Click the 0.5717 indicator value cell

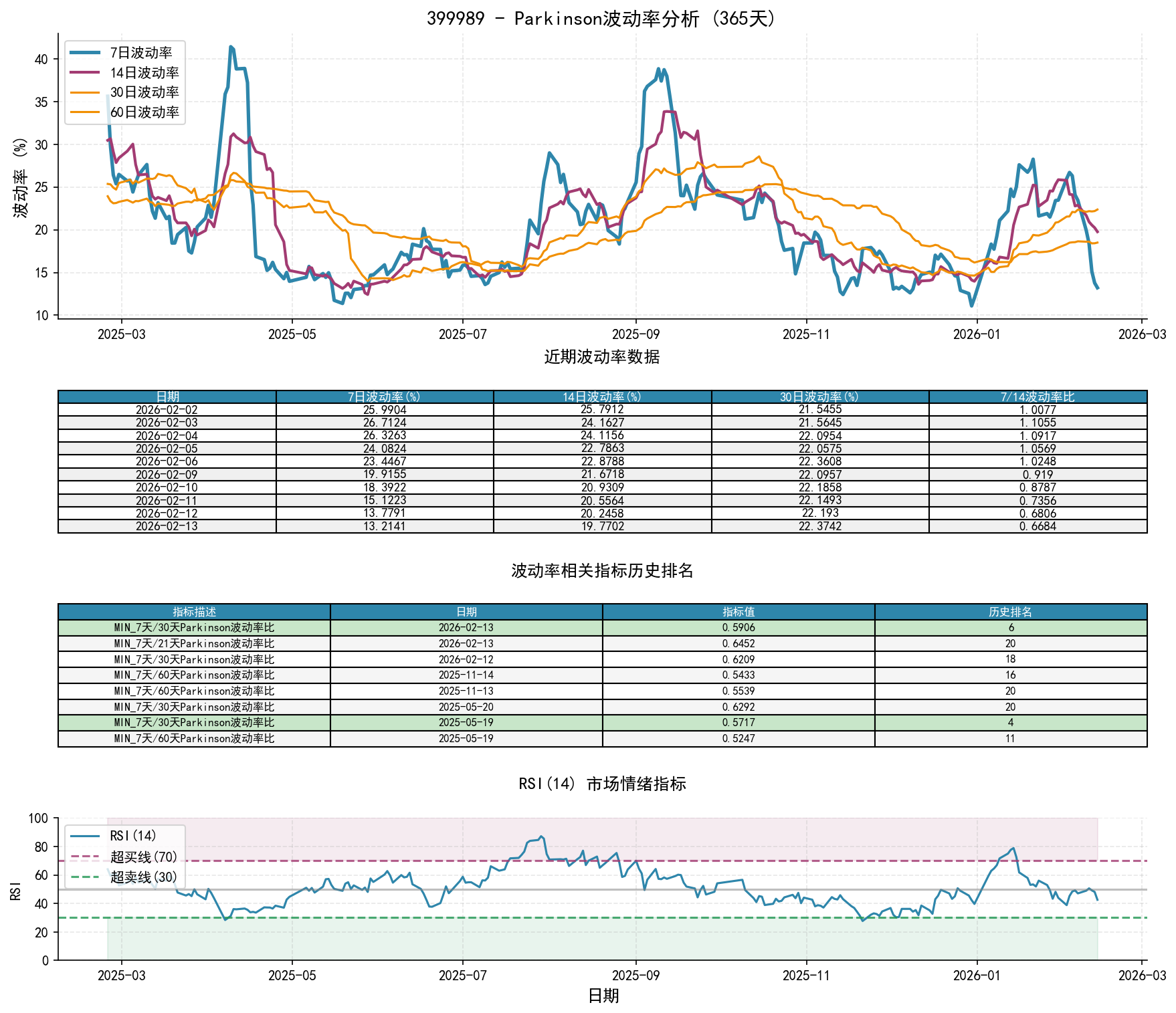point(739,723)
